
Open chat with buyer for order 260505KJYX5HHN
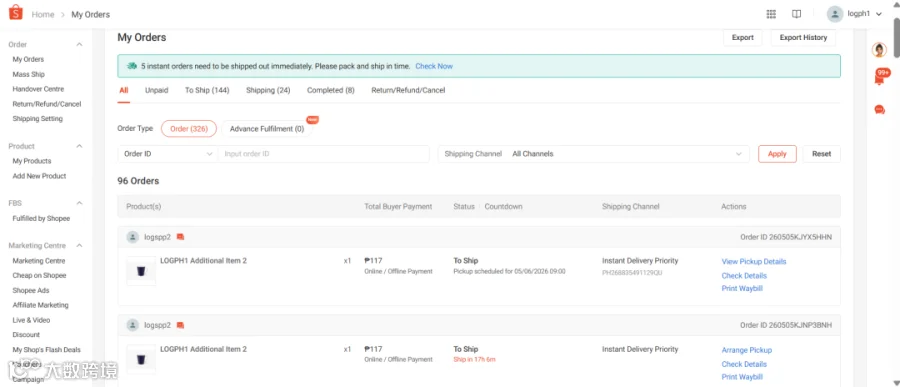[180, 237]
